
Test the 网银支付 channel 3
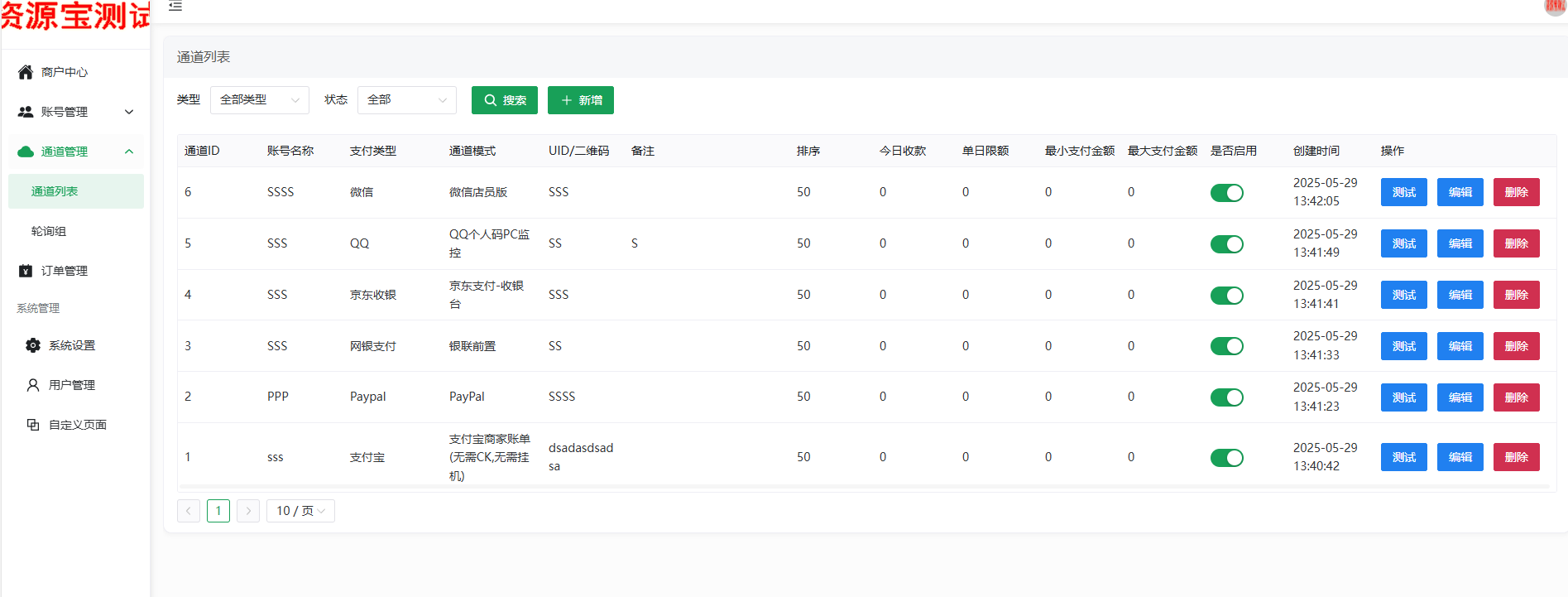coord(1404,346)
